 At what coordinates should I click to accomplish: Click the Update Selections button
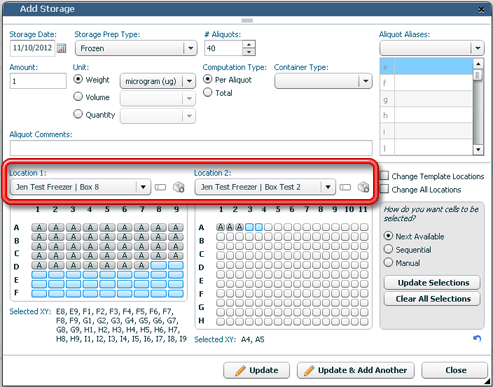click(x=432, y=282)
